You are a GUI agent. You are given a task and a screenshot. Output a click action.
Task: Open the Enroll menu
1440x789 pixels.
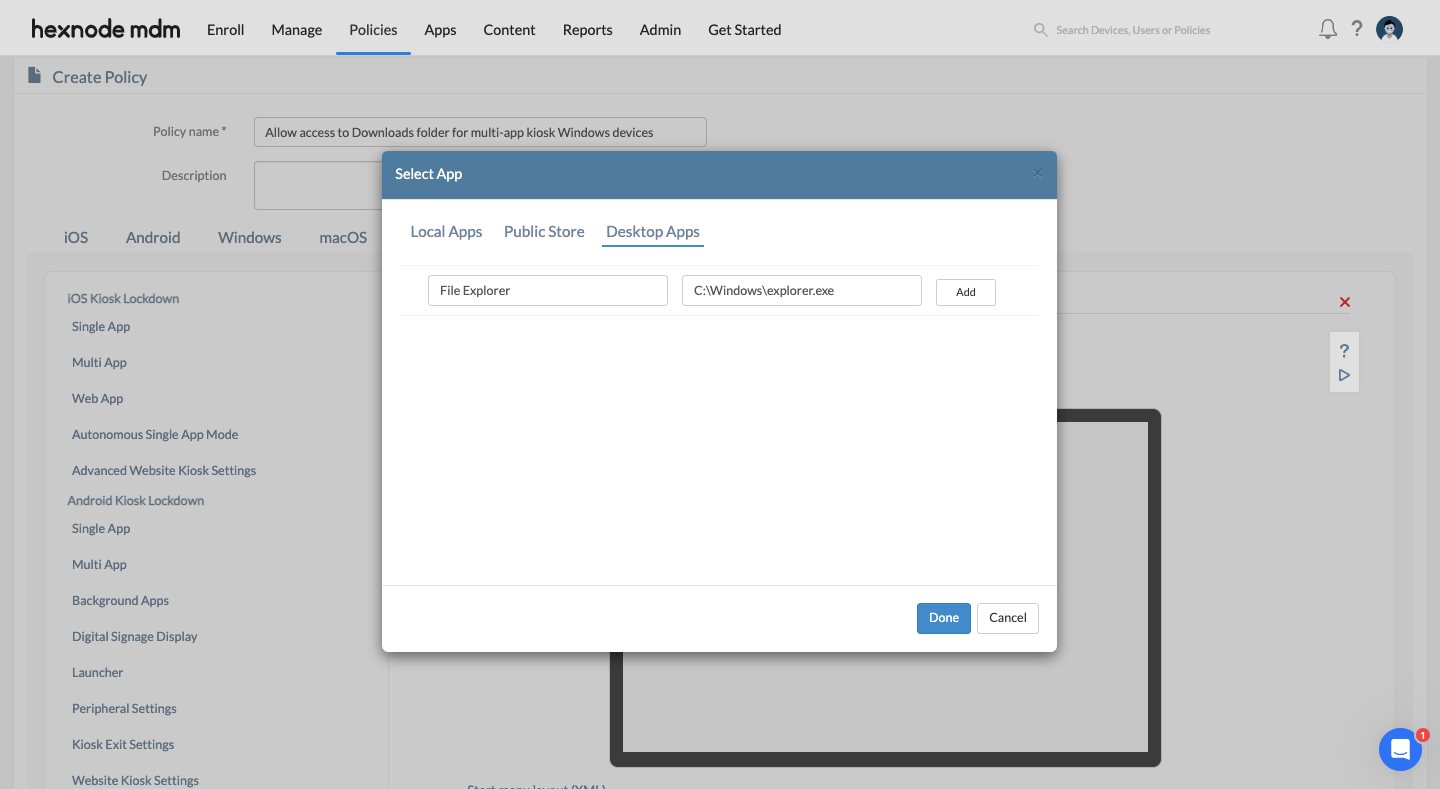coord(226,30)
